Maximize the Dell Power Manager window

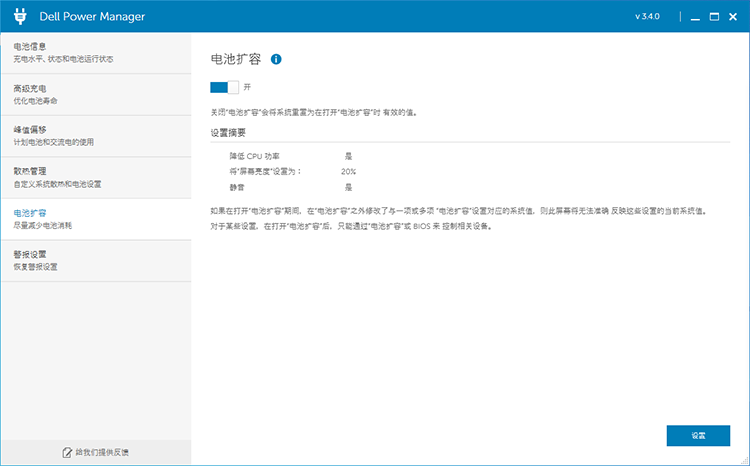(714, 17)
